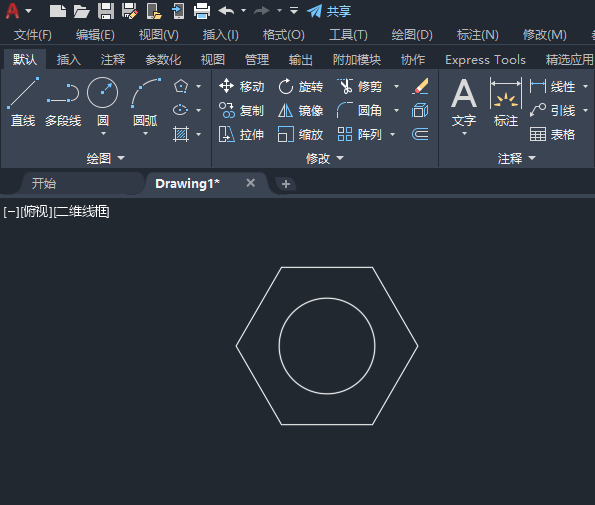Activate the Move (移动) tool
Image resolution: width=595 pixels, height=505 pixels.
point(241,87)
